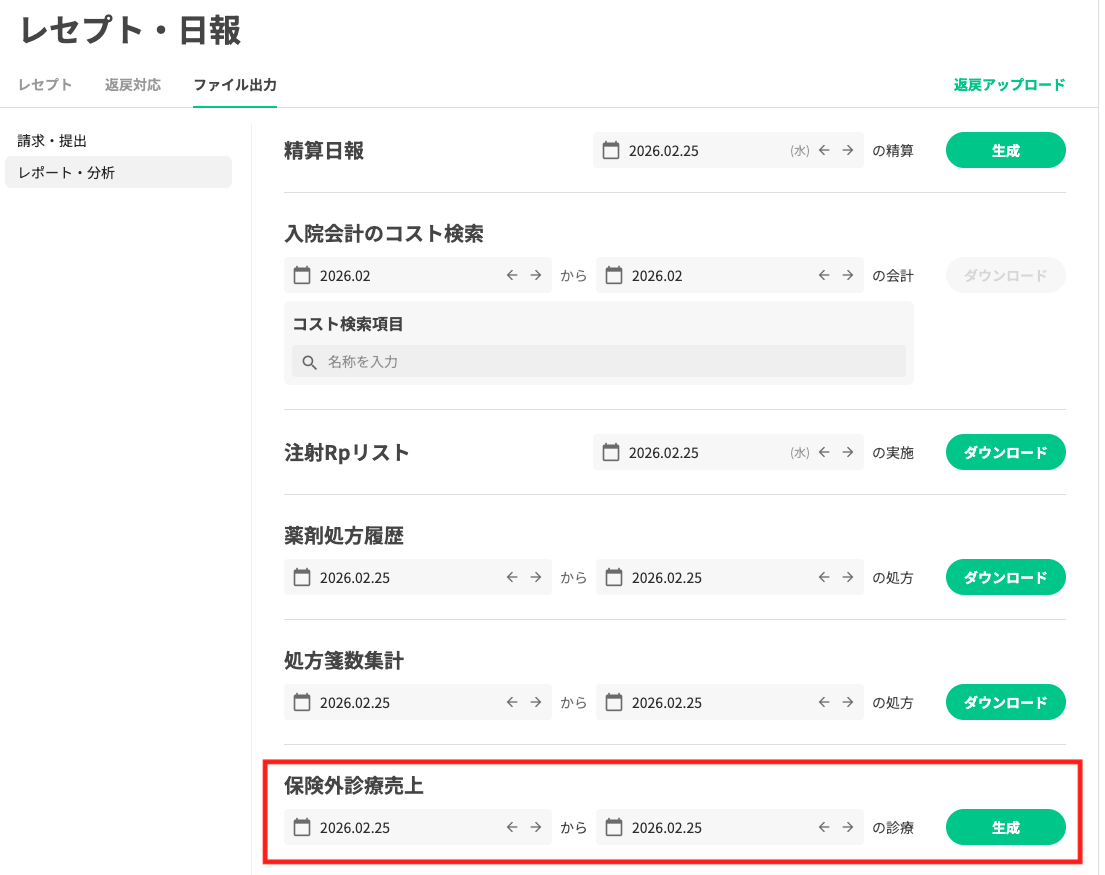Click previous arrow on 保険外診療売上 end date

point(825,828)
